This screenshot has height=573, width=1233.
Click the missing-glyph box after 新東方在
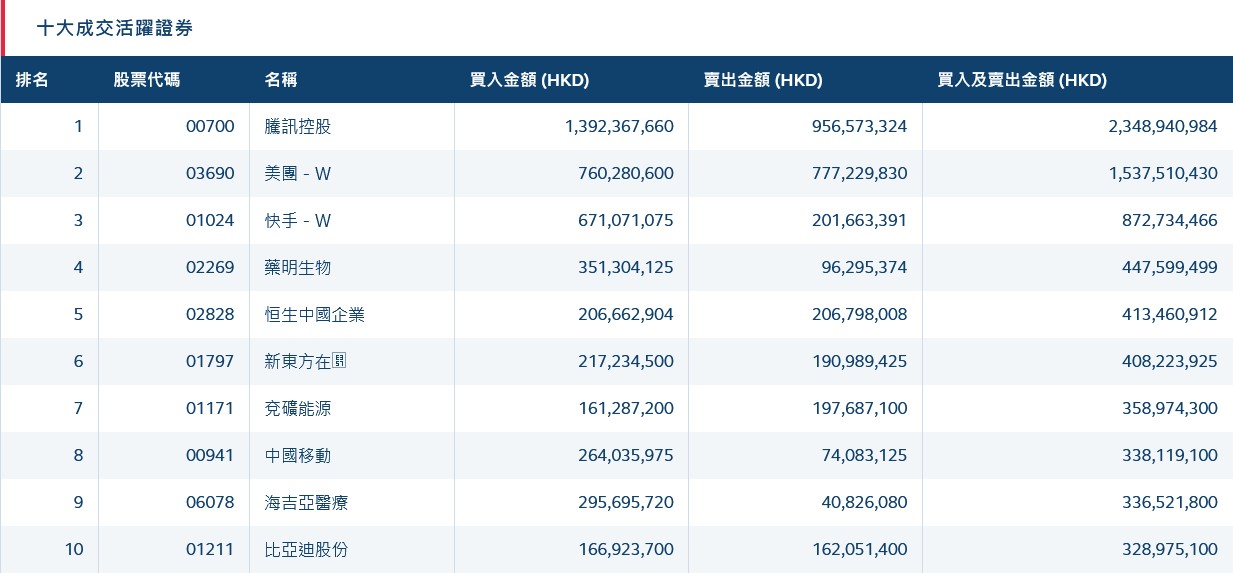click(339, 362)
